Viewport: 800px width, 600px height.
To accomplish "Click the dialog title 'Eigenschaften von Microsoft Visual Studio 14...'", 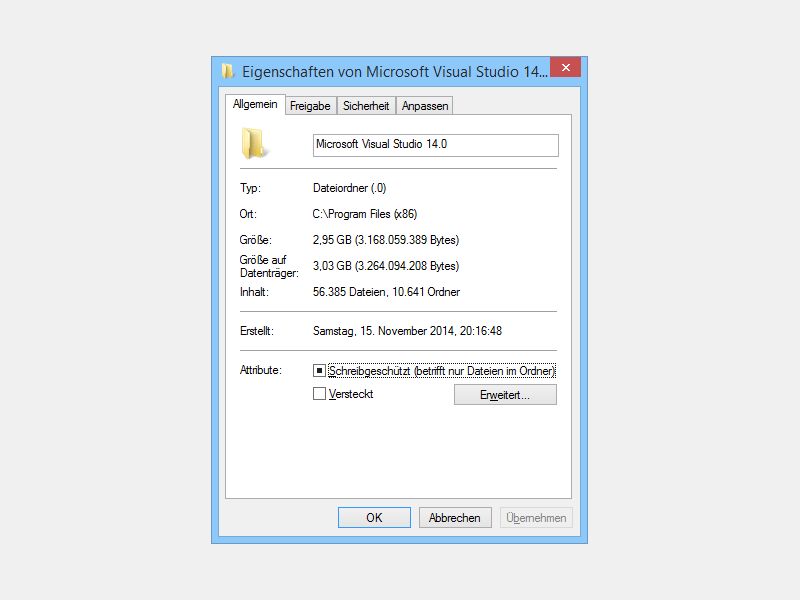I will click(x=395, y=71).
